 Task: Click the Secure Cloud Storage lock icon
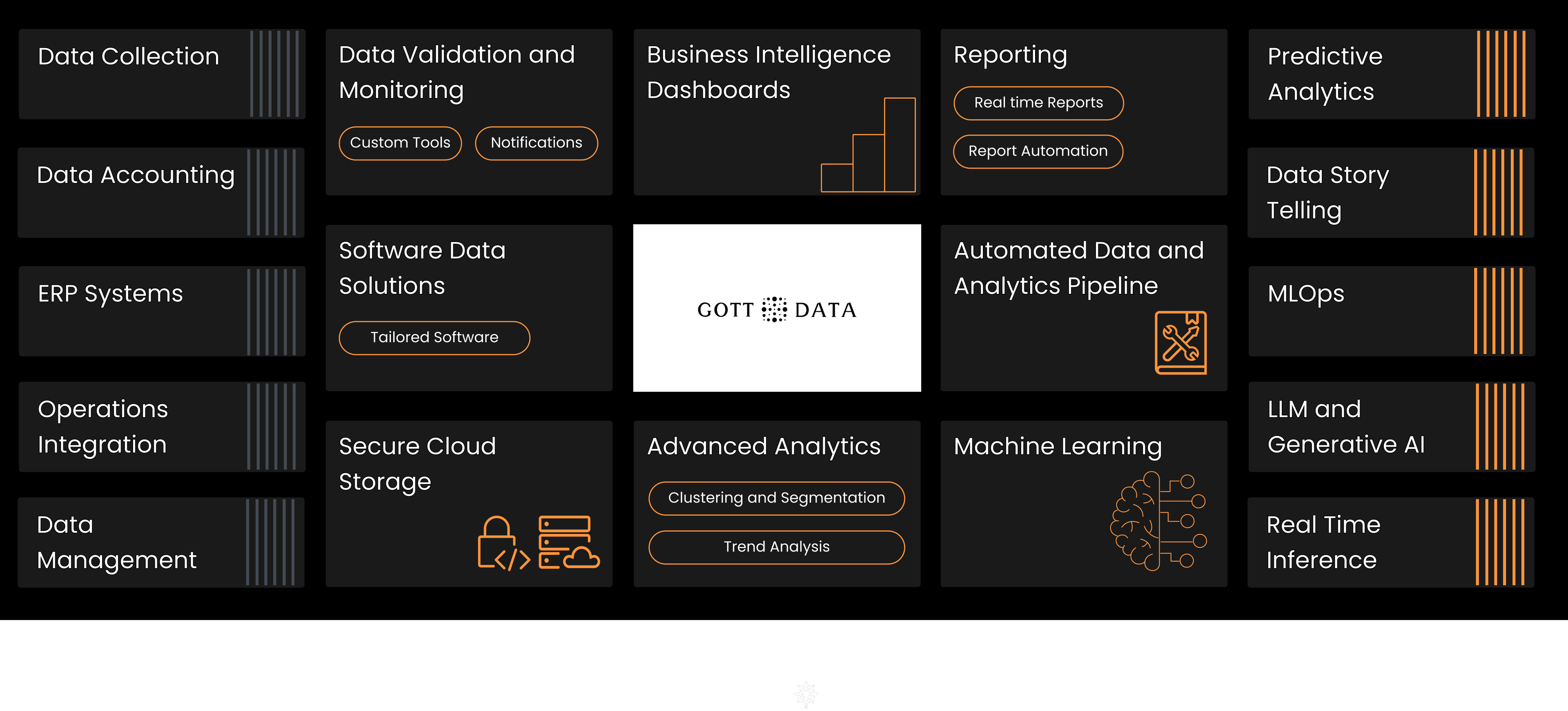[x=492, y=541]
